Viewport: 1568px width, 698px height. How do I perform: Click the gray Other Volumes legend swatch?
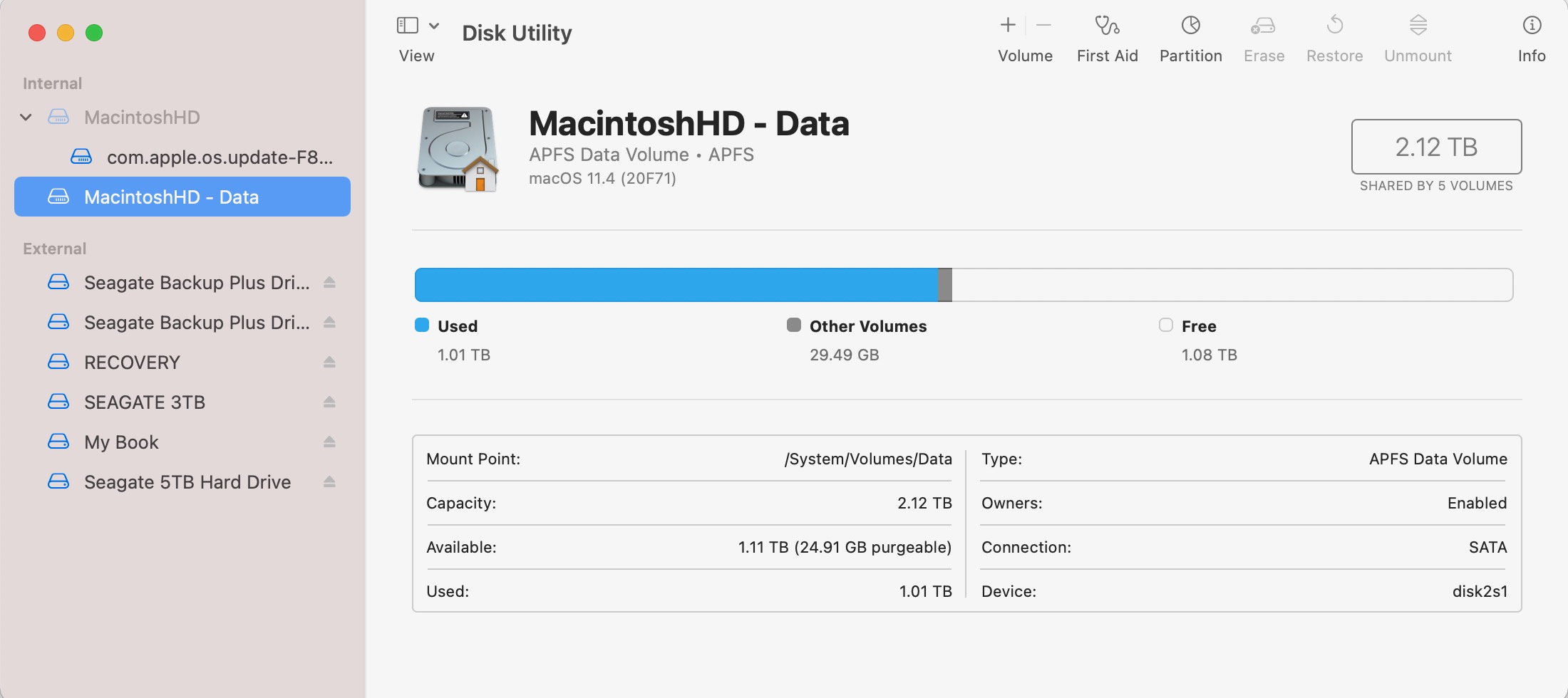point(794,325)
